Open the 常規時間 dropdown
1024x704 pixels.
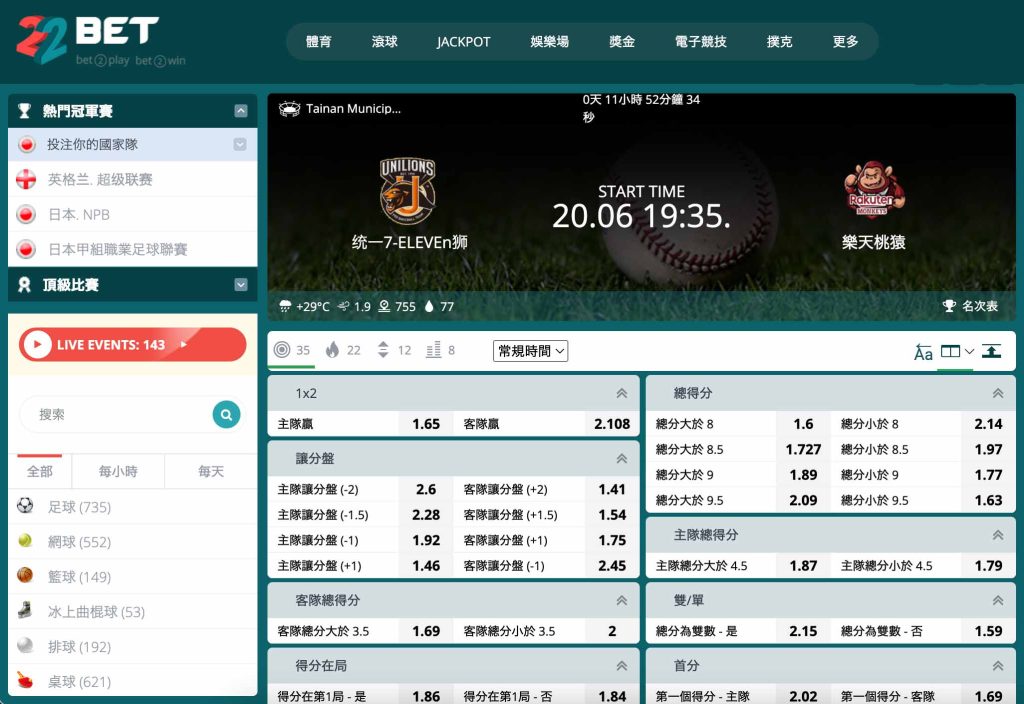coord(530,351)
